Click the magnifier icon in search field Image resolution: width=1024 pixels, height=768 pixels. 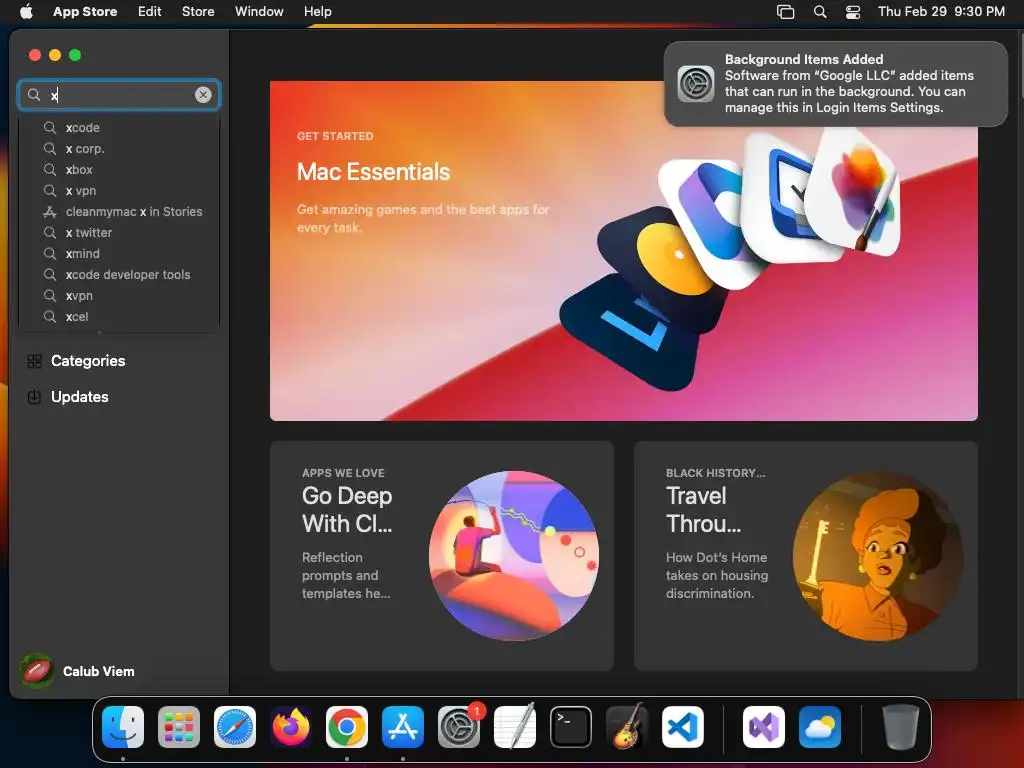coord(34,95)
